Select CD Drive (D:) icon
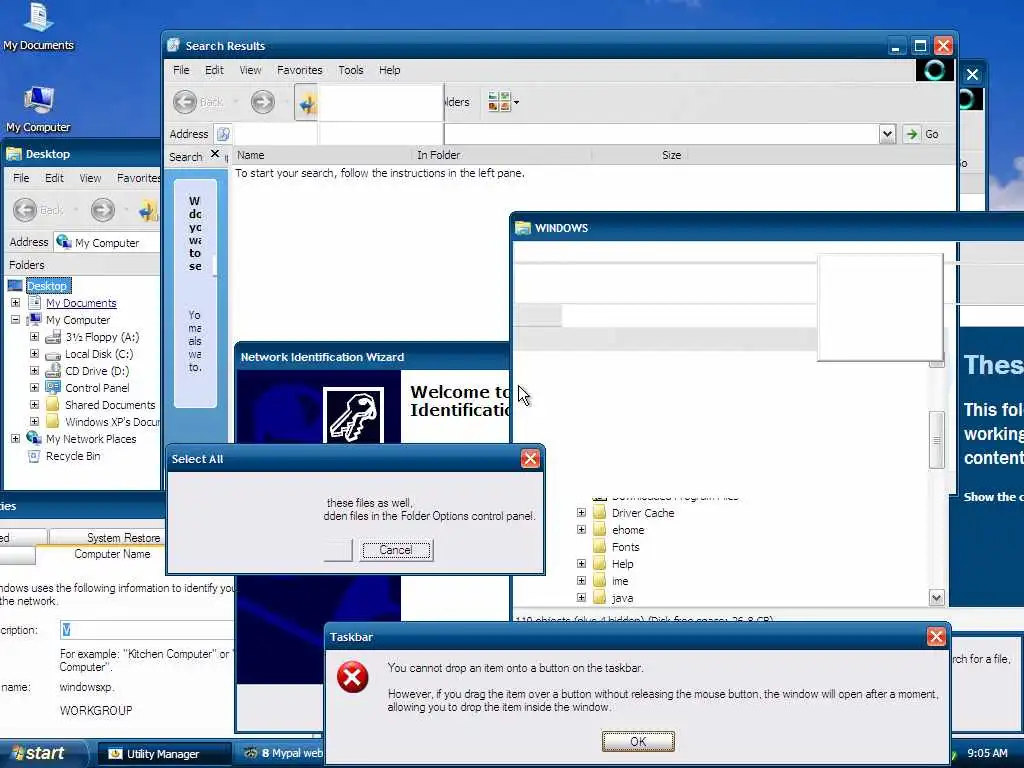Image resolution: width=1024 pixels, height=768 pixels. (53, 371)
